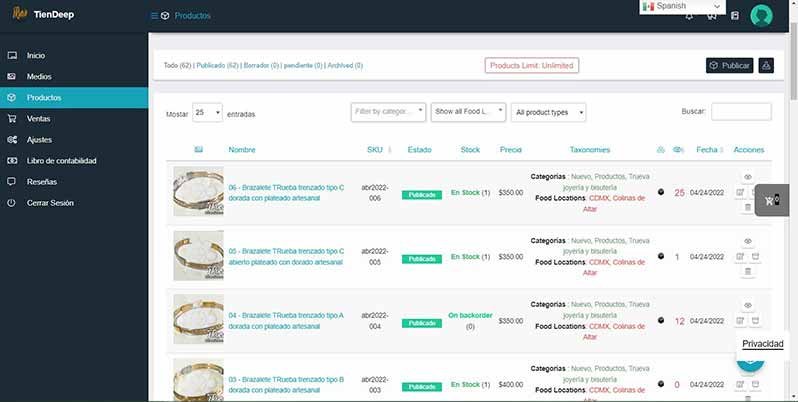The width and height of the screenshot is (798, 402).
Task: Open the Spanish language dropdown
Action: (695, 6)
